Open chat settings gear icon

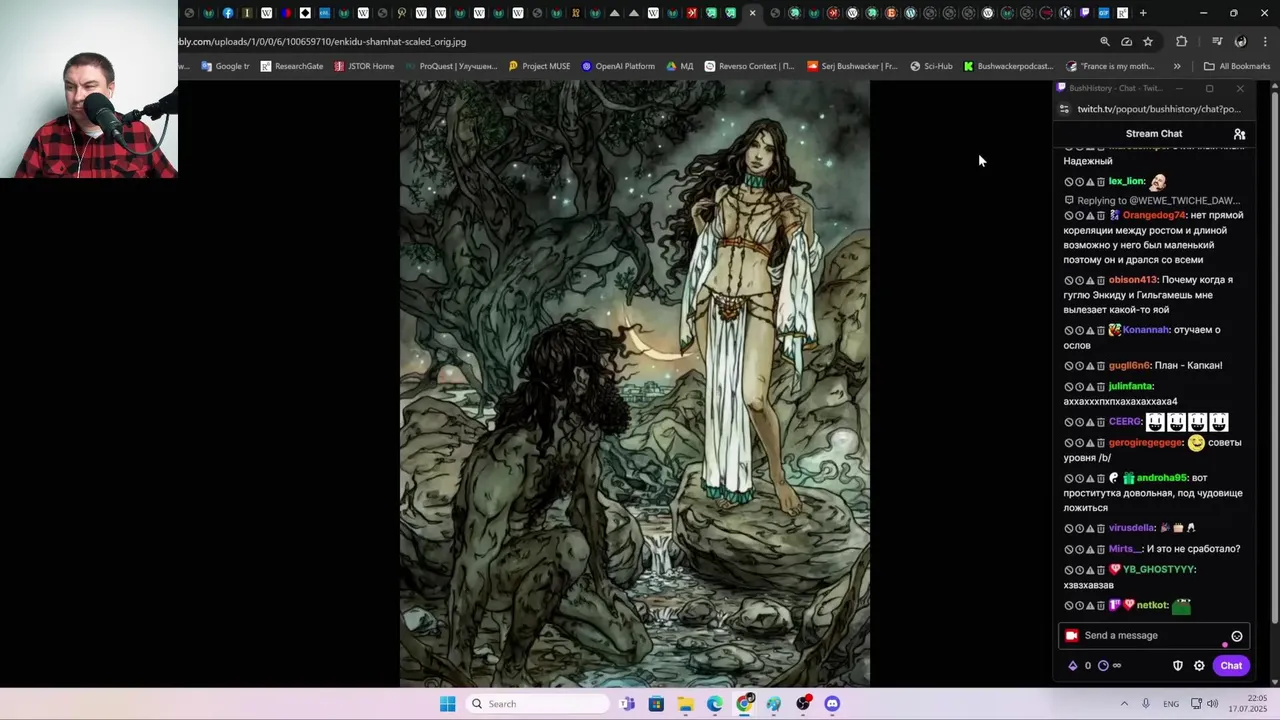click(1199, 666)
